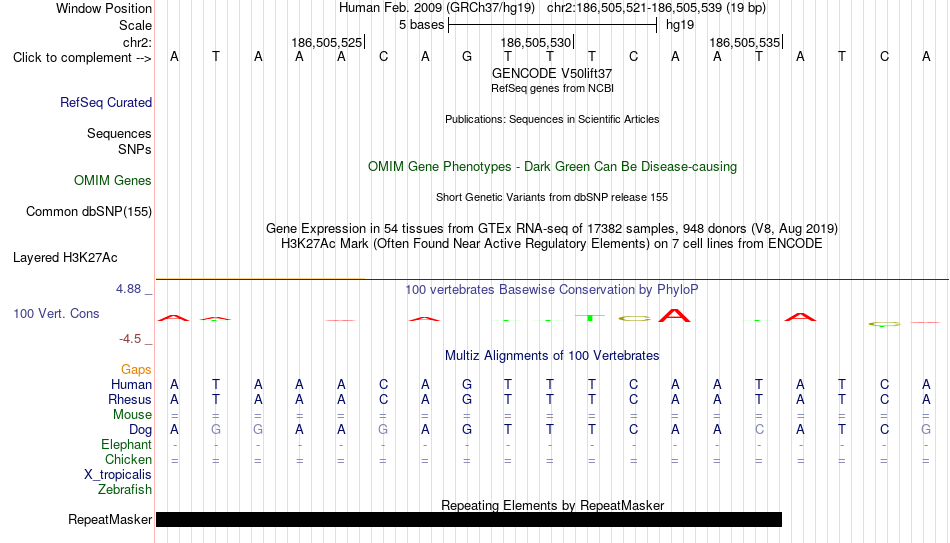Select the SNPs track label

(135, 149)
